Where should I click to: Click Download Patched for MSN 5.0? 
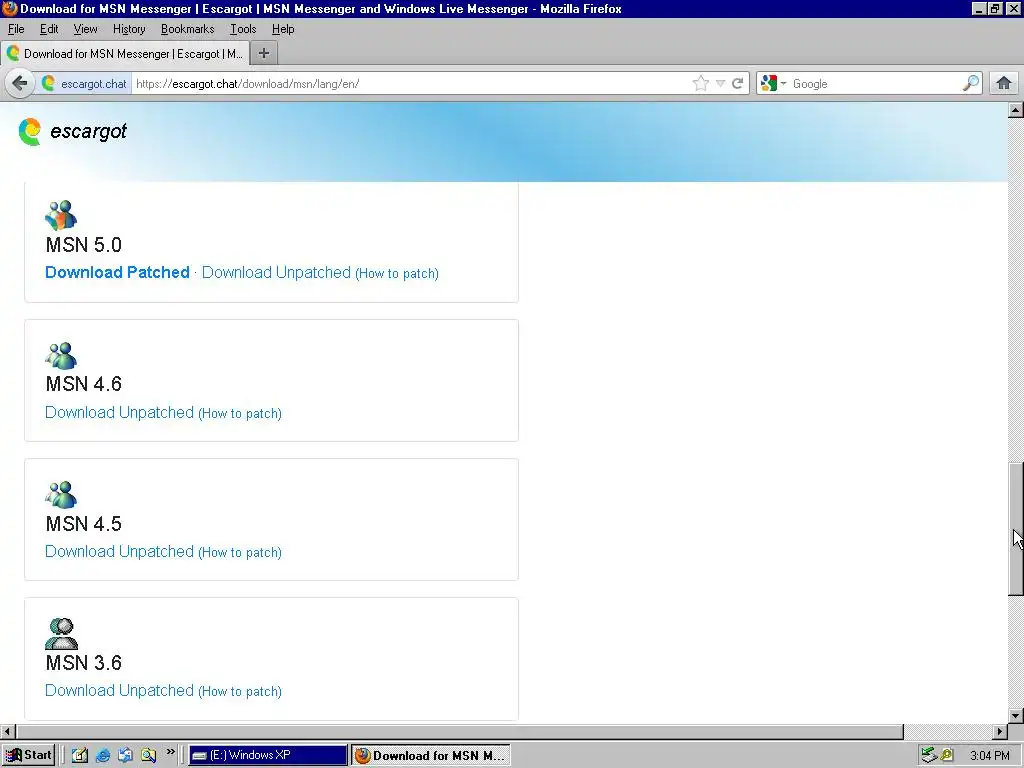118,272
